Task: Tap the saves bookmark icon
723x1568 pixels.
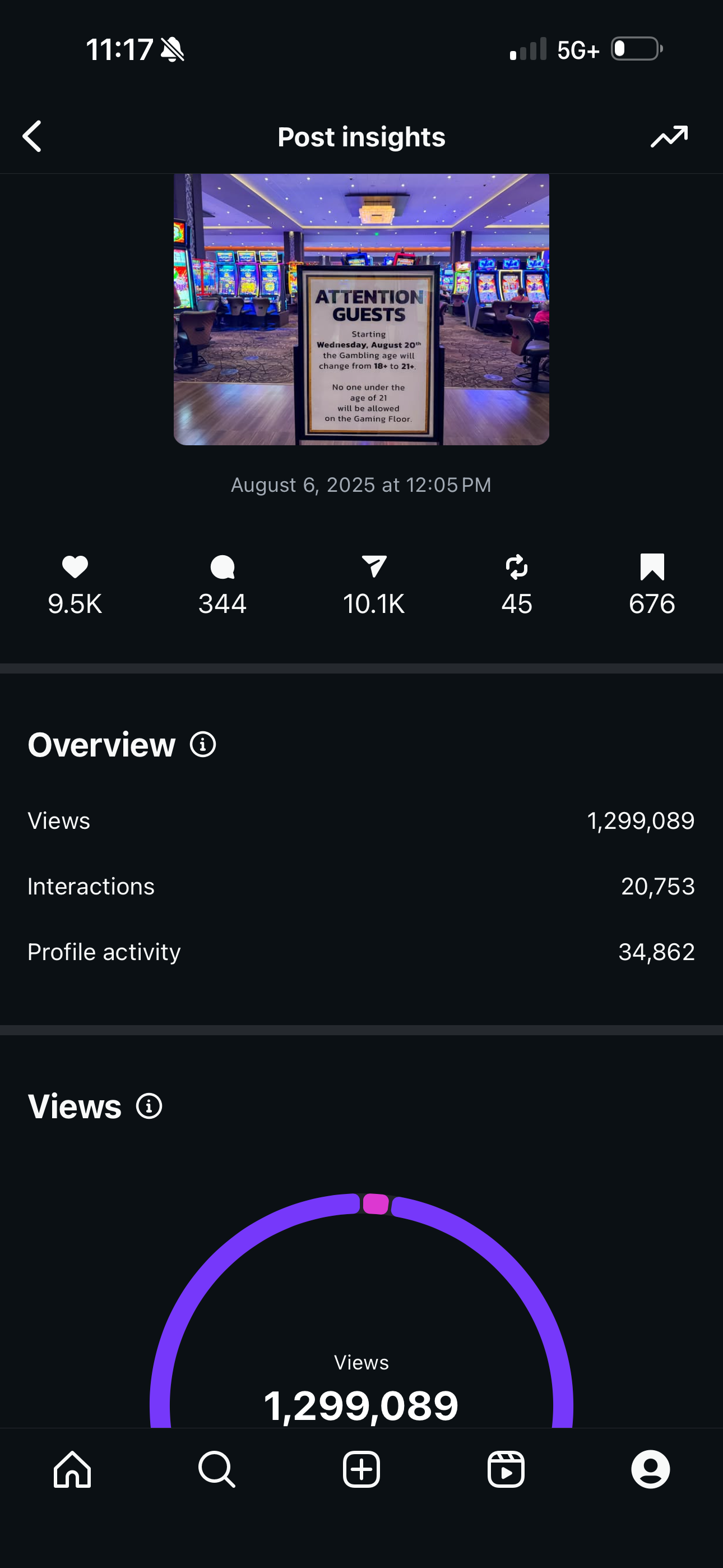Action: click(x=652, y=567)
